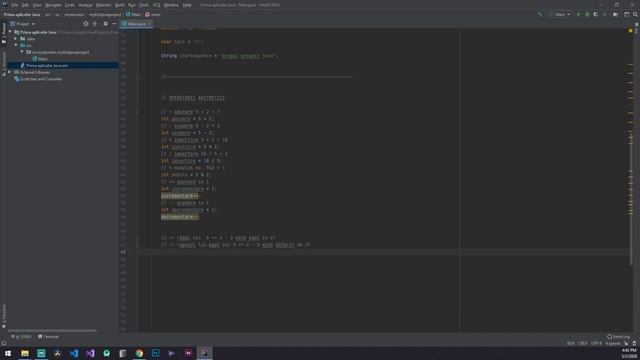The height and width of the screenshot is (360, 640).
Task: Open the run anything window icon
Action: point(626,14)
